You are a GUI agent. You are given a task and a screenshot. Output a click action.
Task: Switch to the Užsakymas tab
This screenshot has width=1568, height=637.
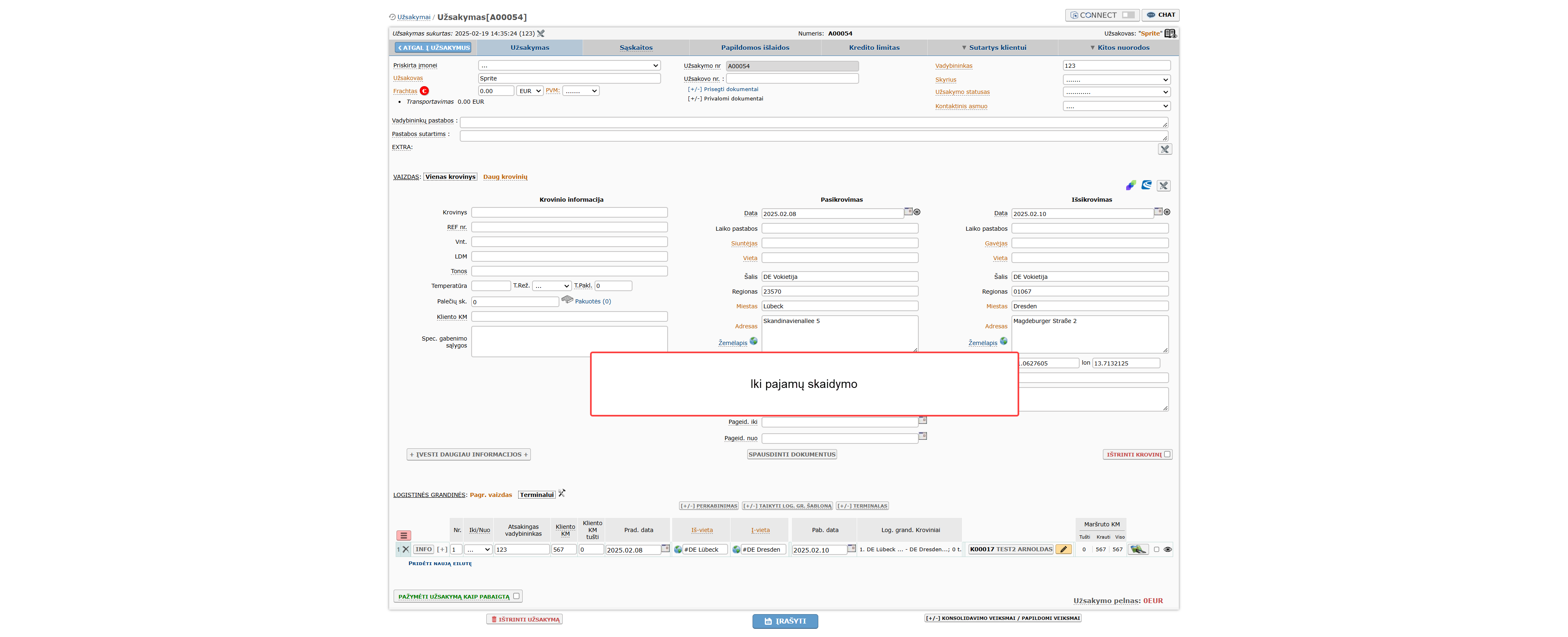point(530,47)
